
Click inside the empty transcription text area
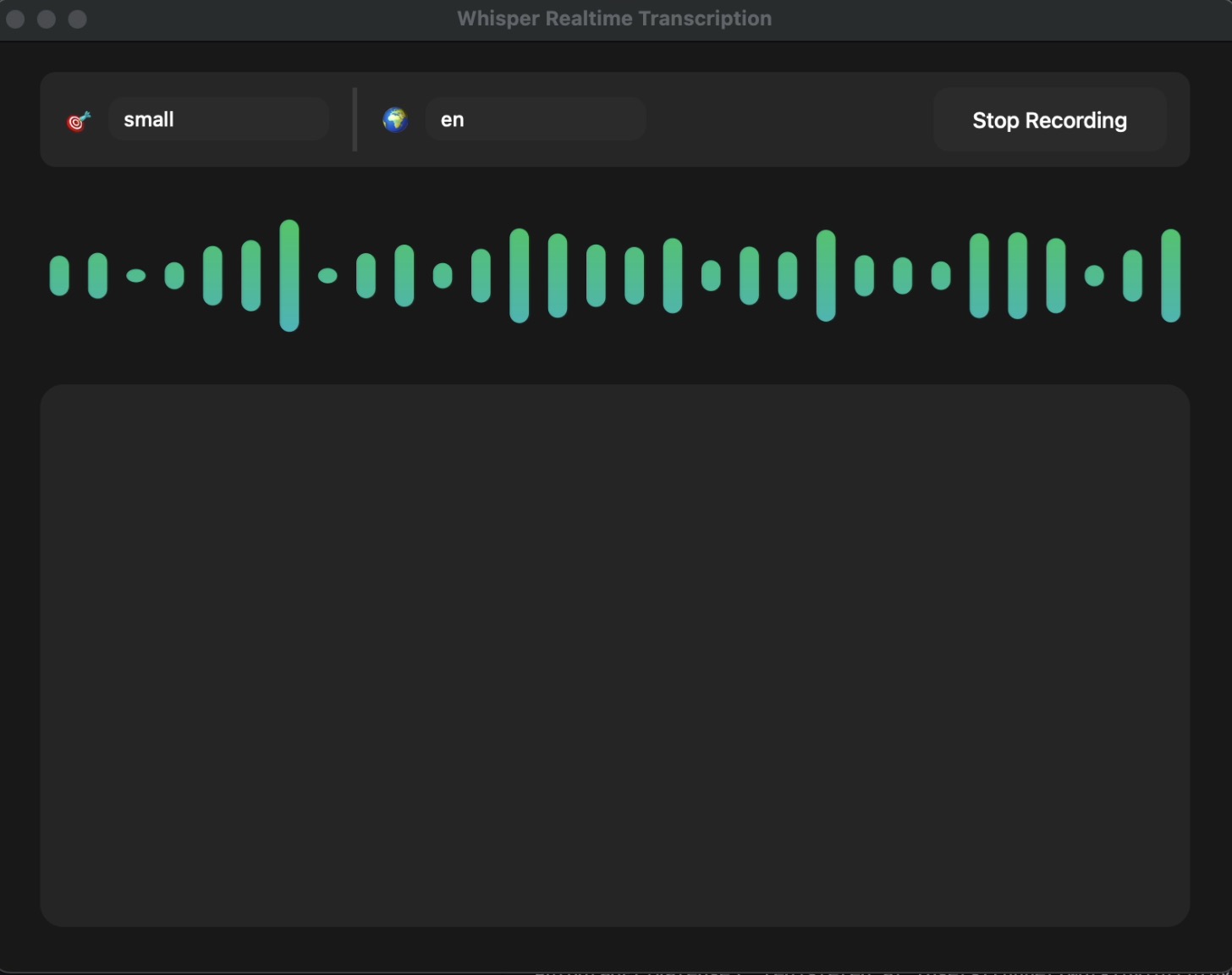[x=615, y=655]
